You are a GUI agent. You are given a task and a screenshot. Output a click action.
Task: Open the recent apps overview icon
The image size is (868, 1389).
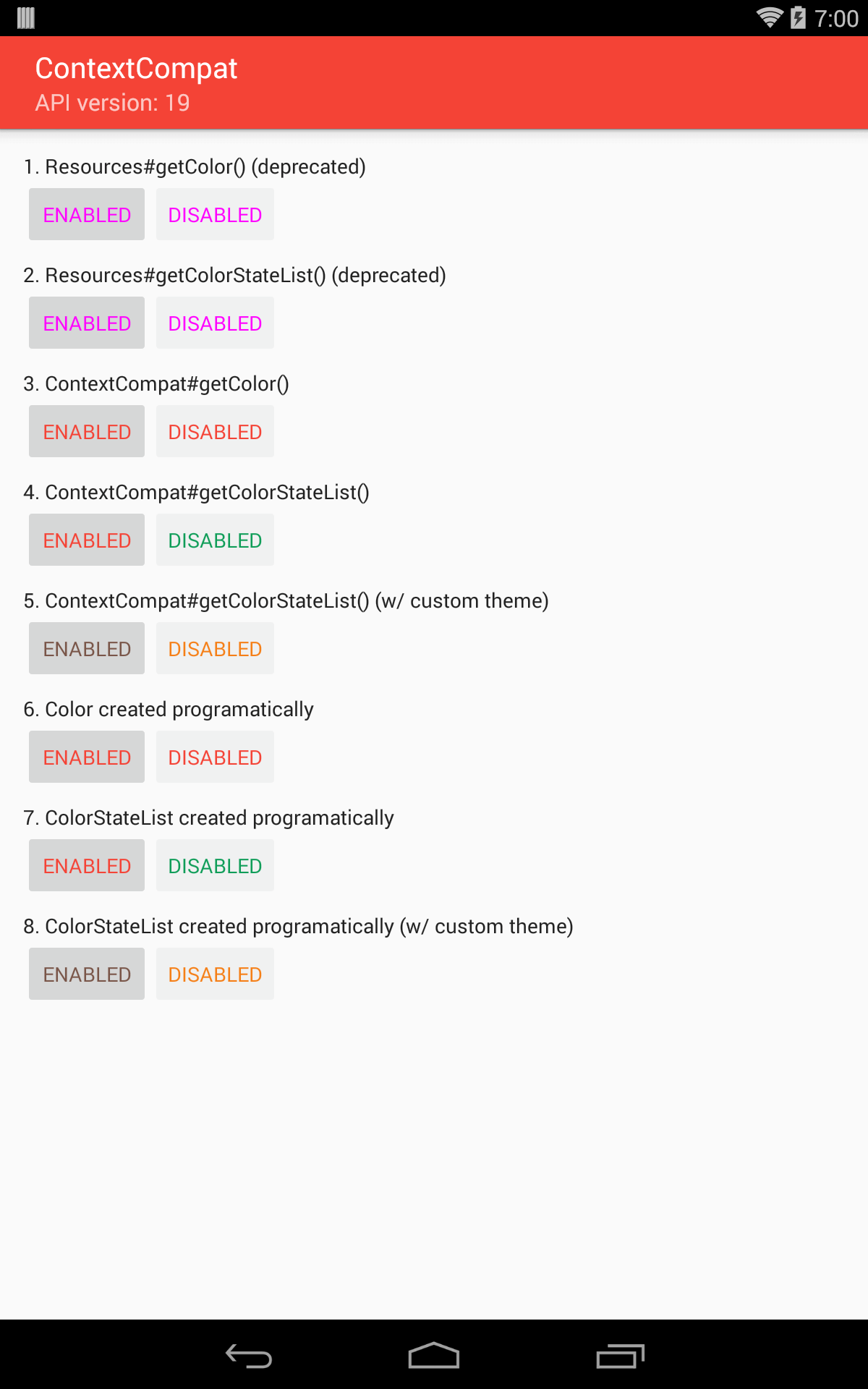point(620,1356)
